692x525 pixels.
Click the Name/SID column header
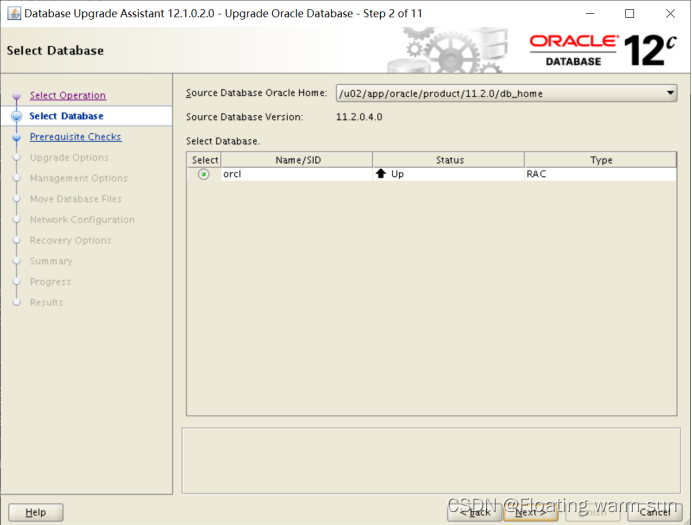(297, 160)
